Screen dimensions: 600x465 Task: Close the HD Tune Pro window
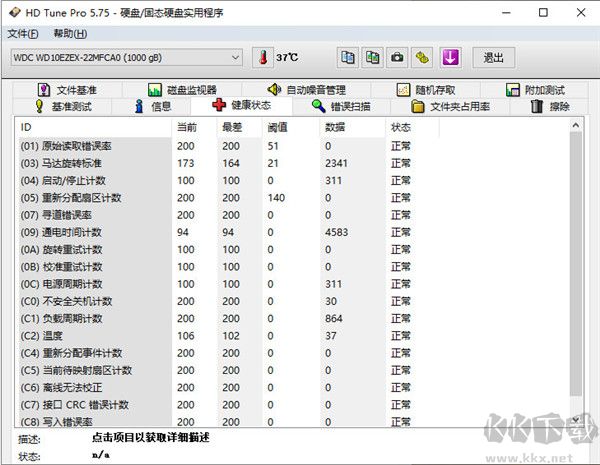tap(581, 13)
